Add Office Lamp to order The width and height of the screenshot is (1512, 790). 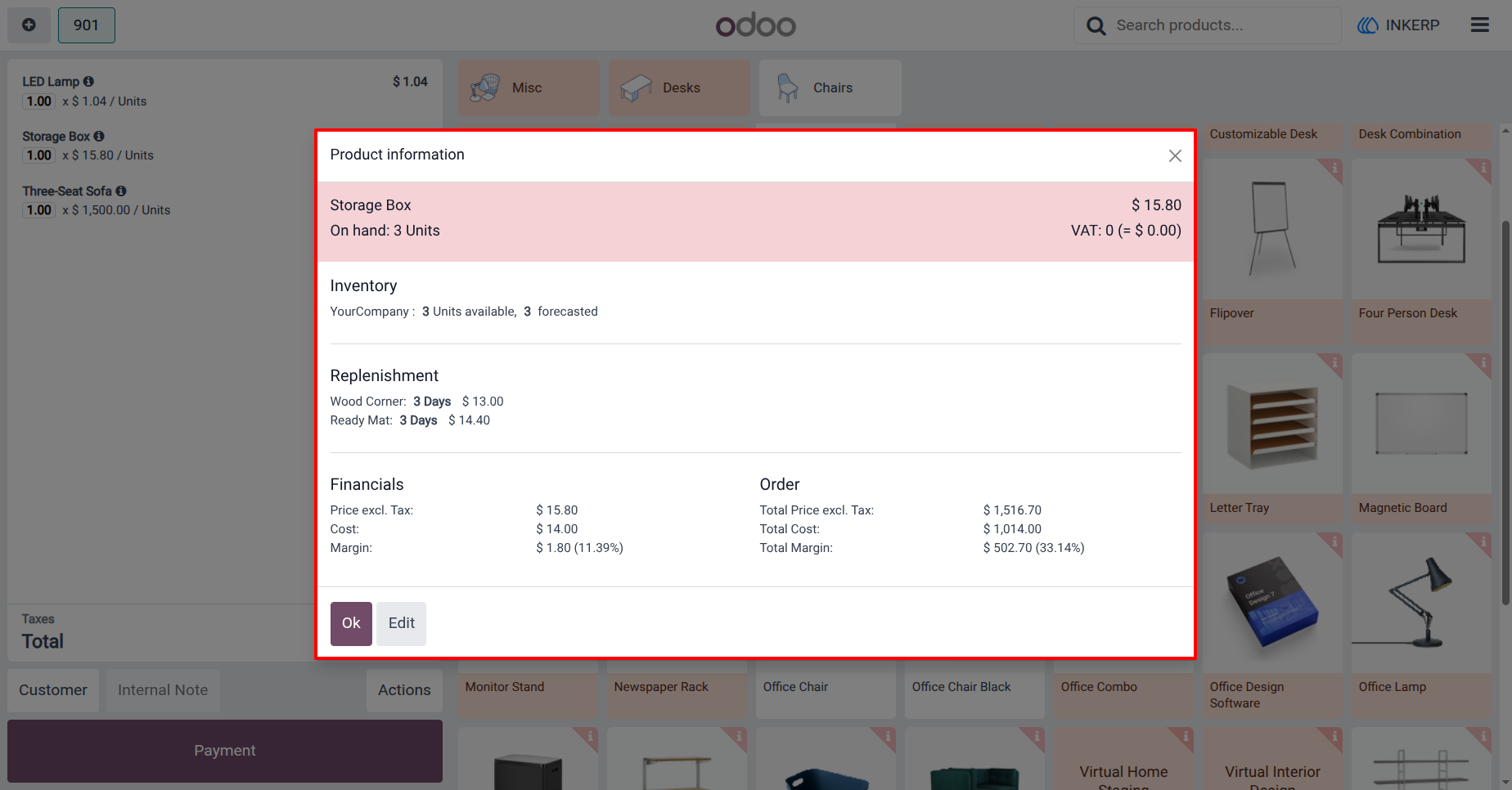1421,626
